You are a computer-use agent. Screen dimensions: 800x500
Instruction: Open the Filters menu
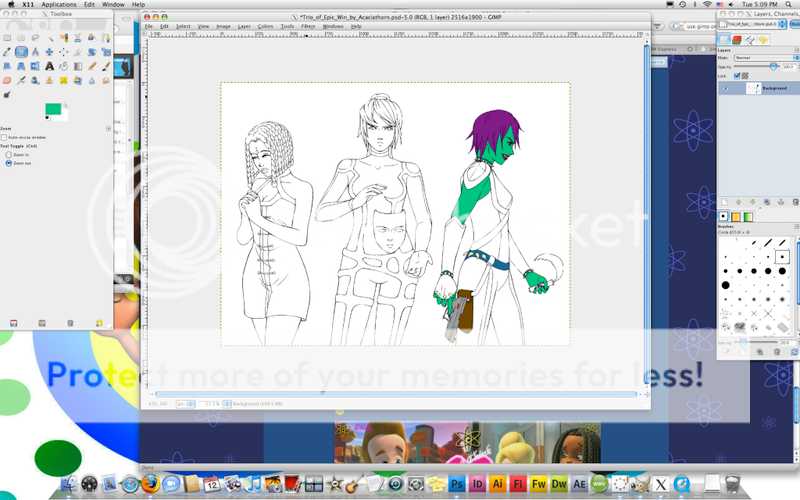click(x=308, y=26)
